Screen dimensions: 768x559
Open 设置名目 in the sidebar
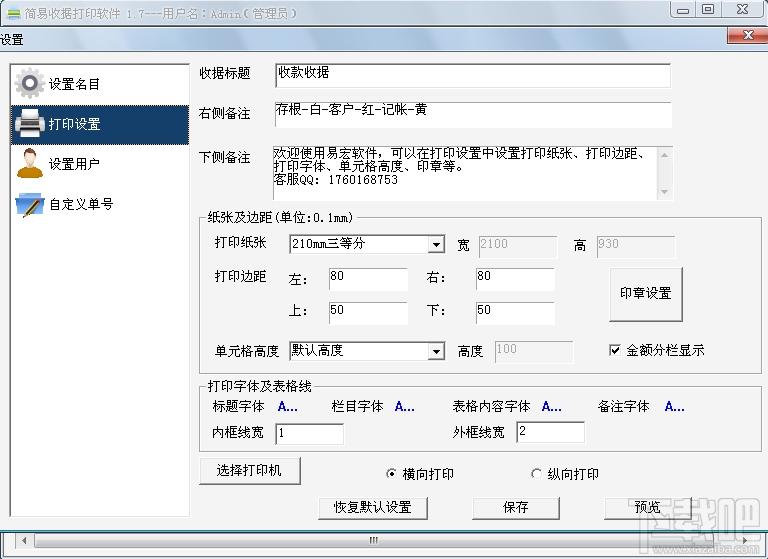[99, 84]
